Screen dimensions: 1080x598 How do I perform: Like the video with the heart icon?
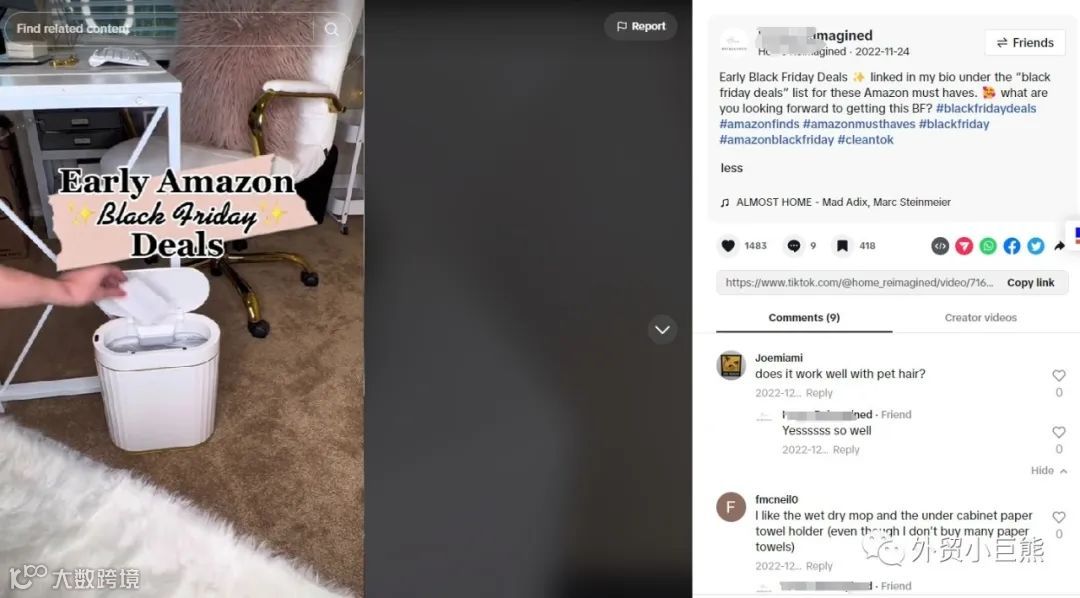(x=728, y=246)
